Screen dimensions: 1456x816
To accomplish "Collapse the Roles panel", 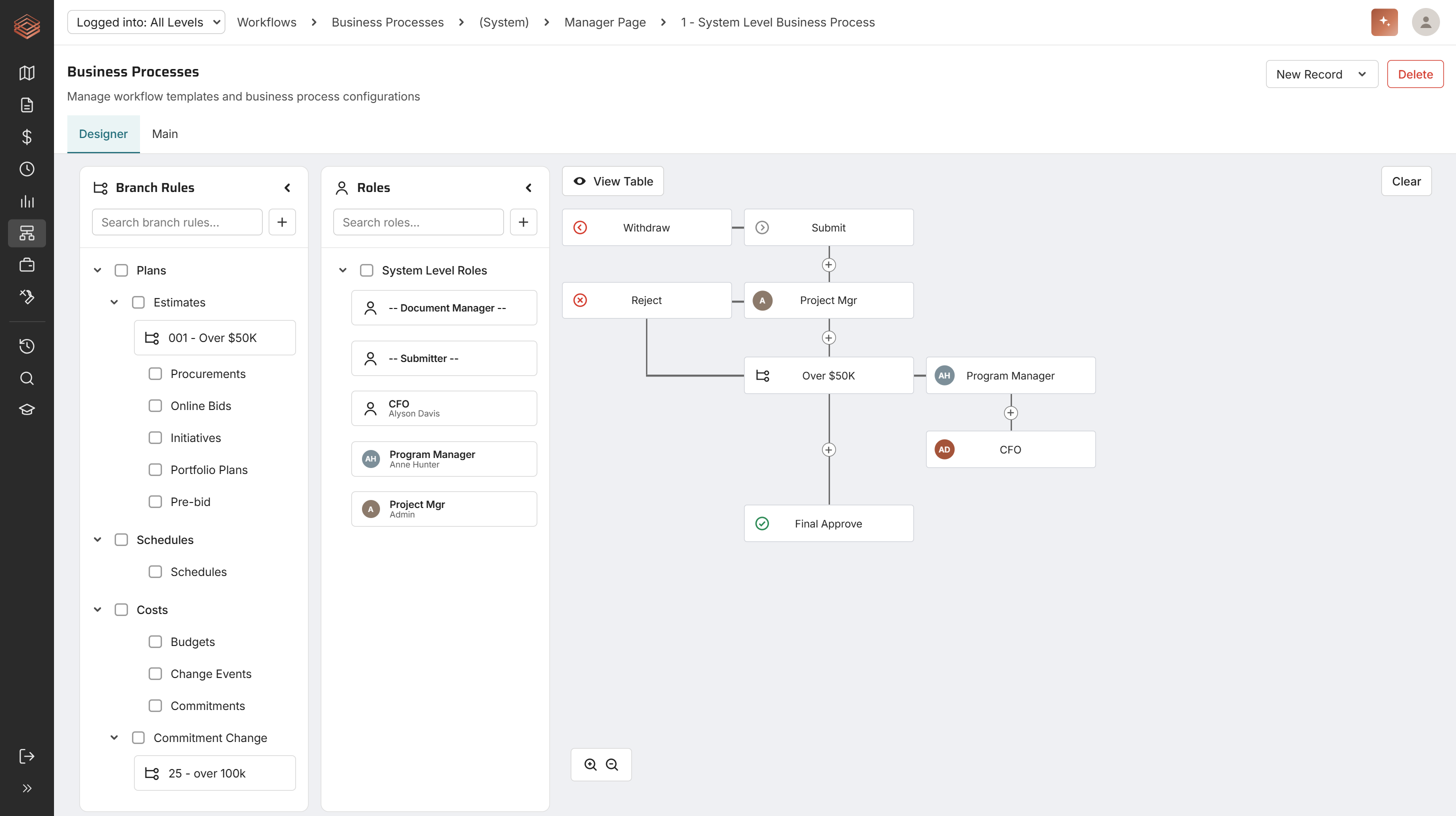I will click(528, 187).
